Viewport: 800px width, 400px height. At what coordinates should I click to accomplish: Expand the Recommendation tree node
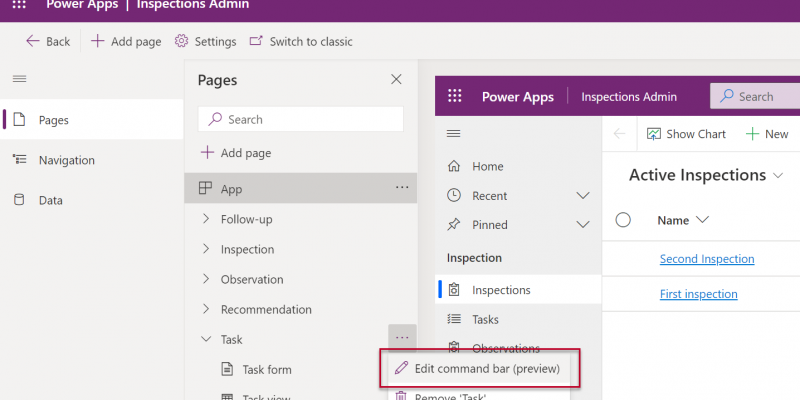coord(206,309)
